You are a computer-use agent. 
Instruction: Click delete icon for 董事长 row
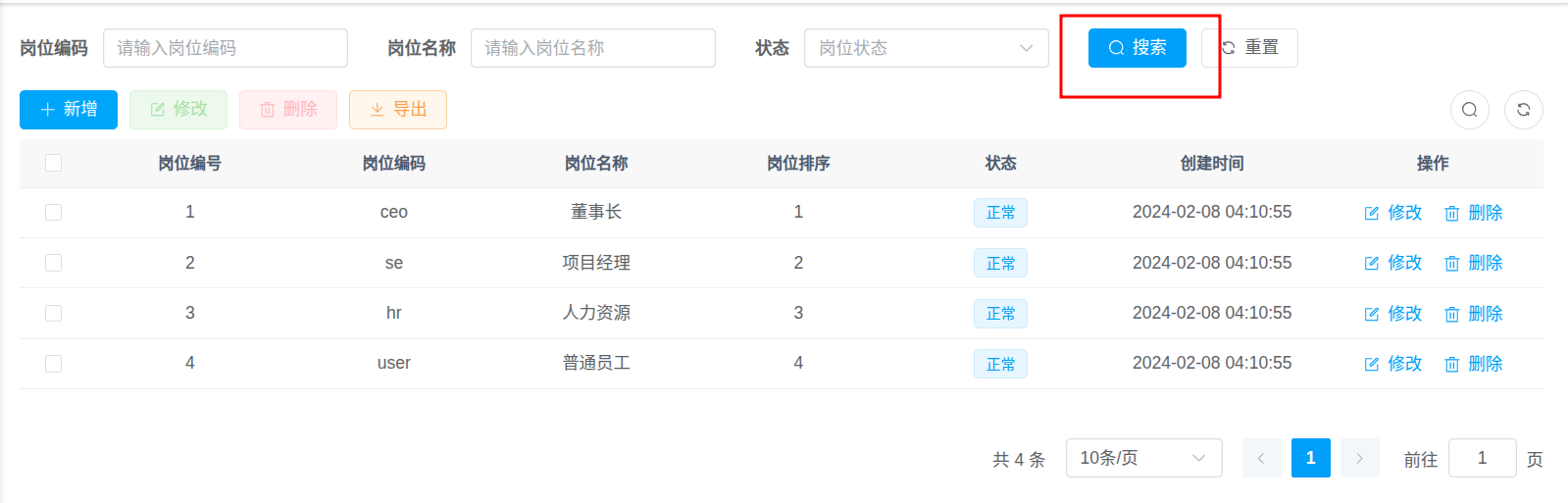[1473, 213]
